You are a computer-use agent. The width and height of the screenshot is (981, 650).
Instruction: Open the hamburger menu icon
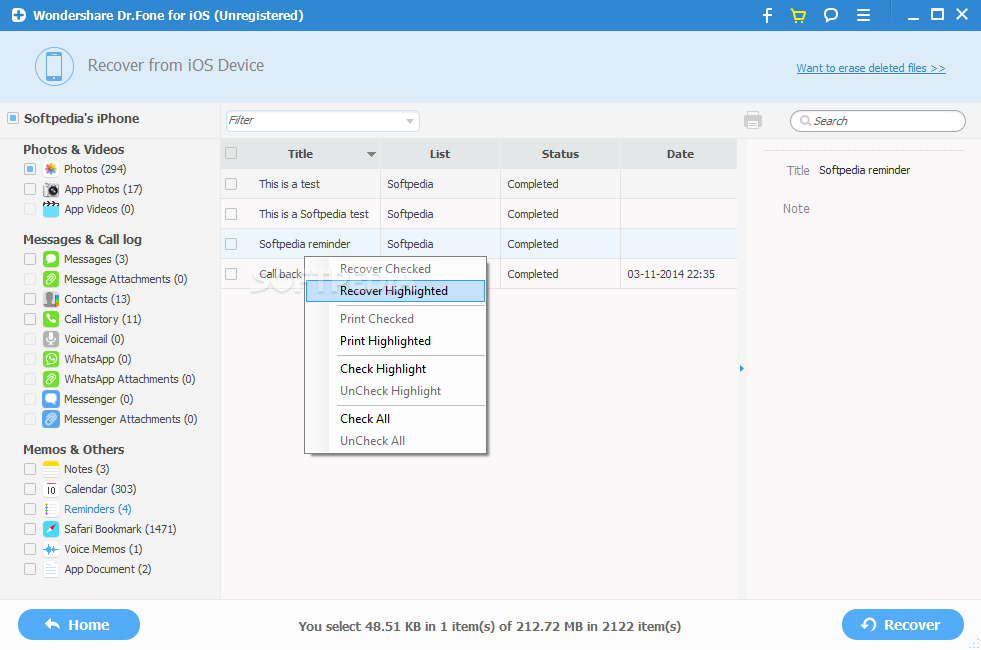point(863,15)
